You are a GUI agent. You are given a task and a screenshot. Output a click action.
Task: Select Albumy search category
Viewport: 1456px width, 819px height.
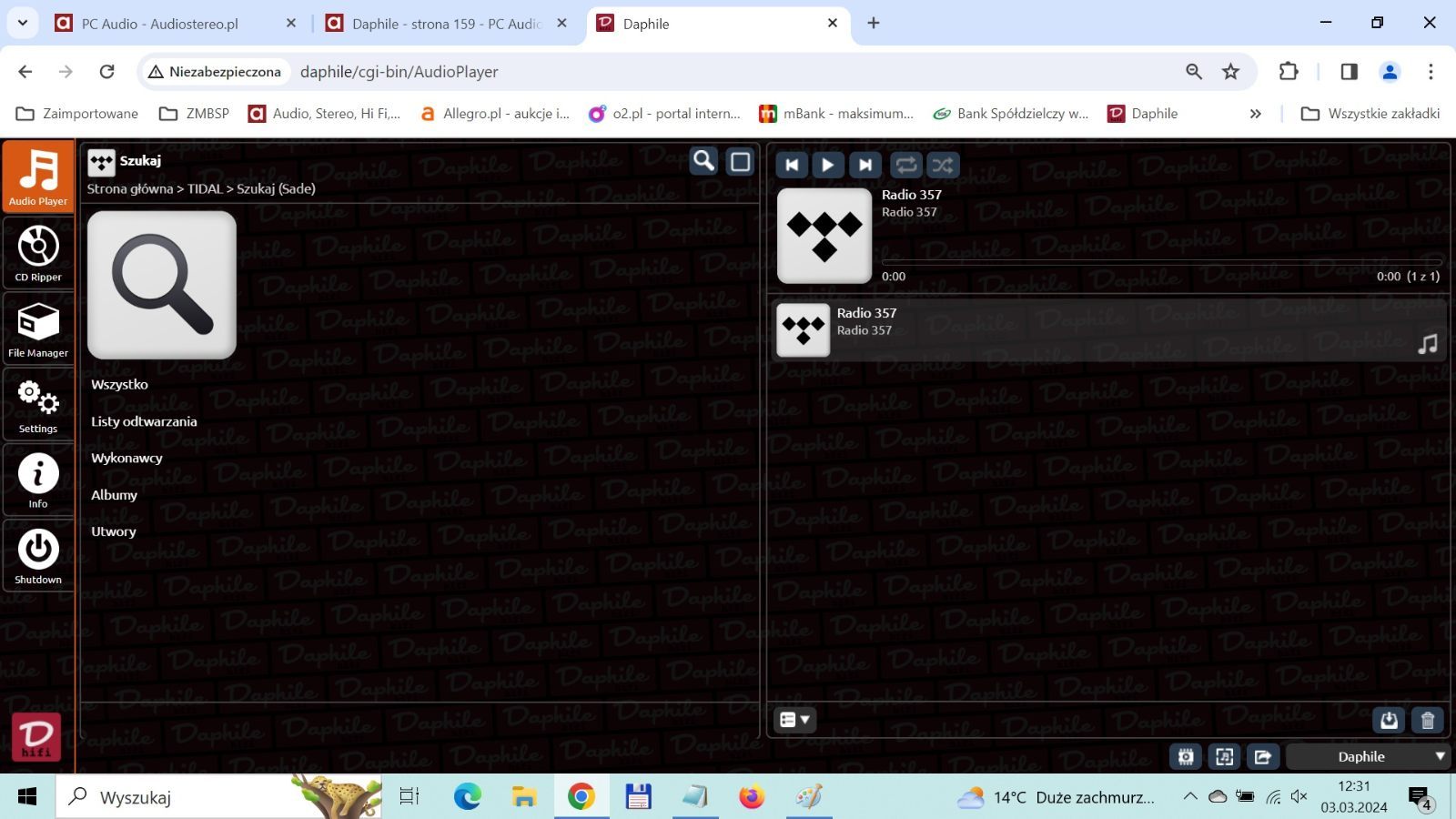tap(114, 495)
